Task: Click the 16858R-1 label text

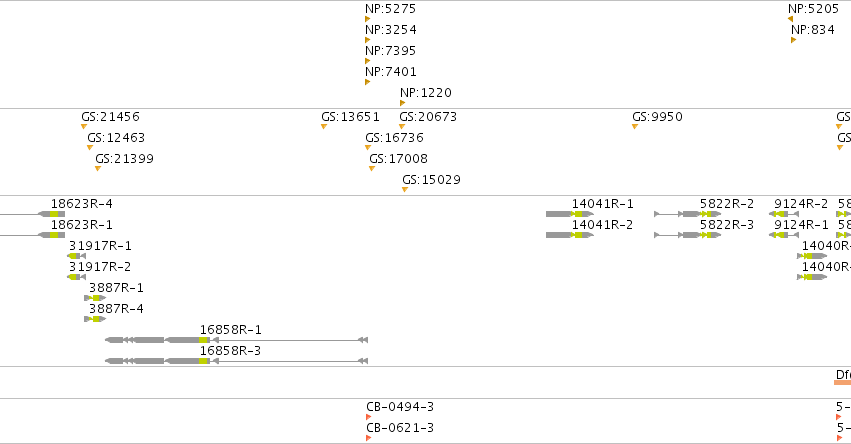Action: pos(231,330)
